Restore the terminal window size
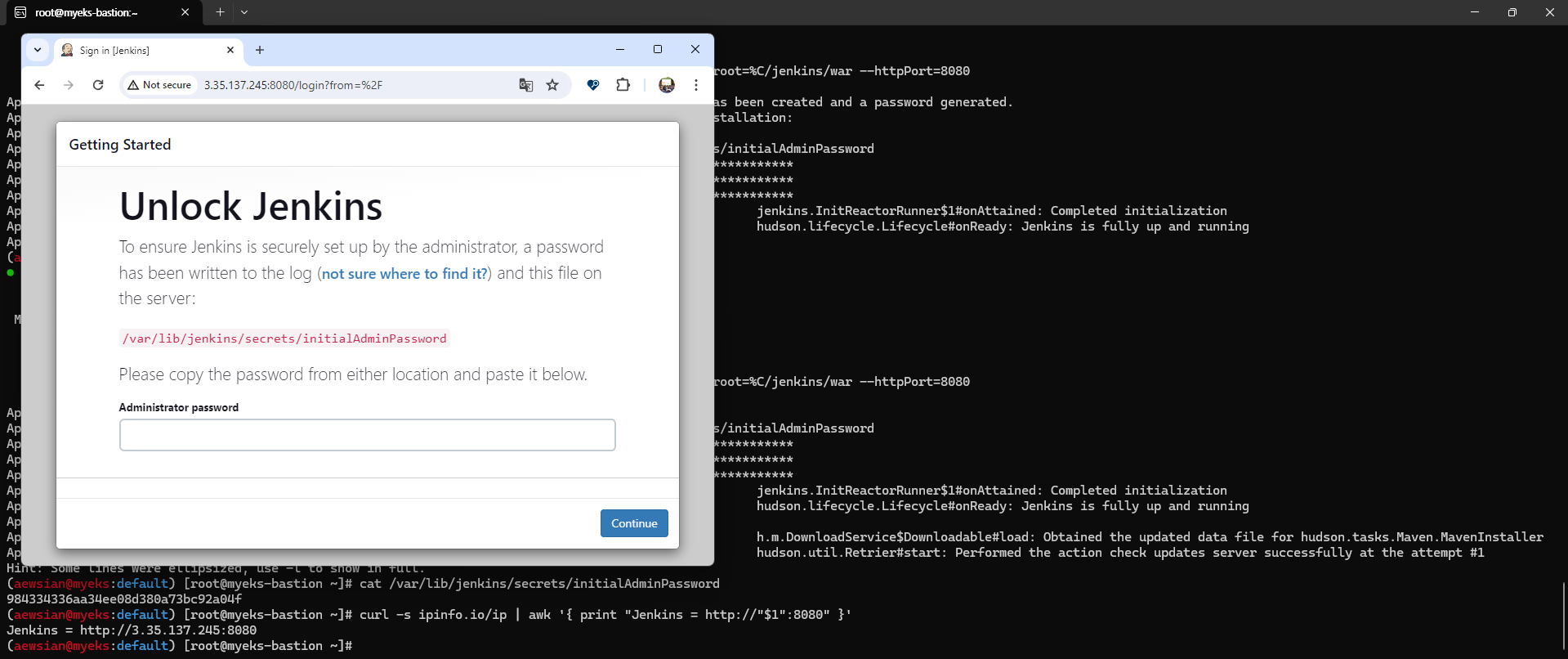This screenshot has width=1568, height=659. click(1512, 12)
